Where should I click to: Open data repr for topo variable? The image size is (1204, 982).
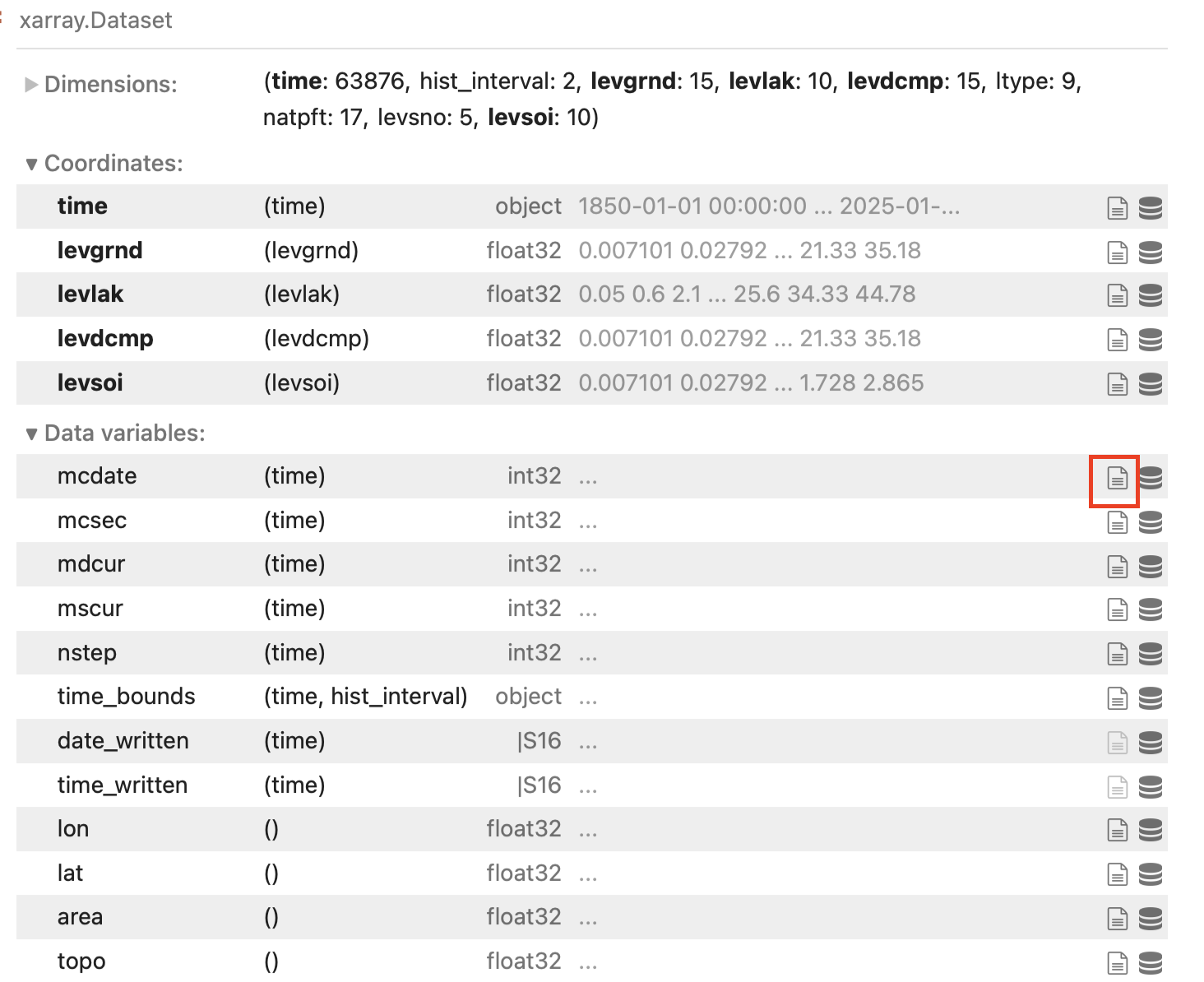tap(1151, 963)
